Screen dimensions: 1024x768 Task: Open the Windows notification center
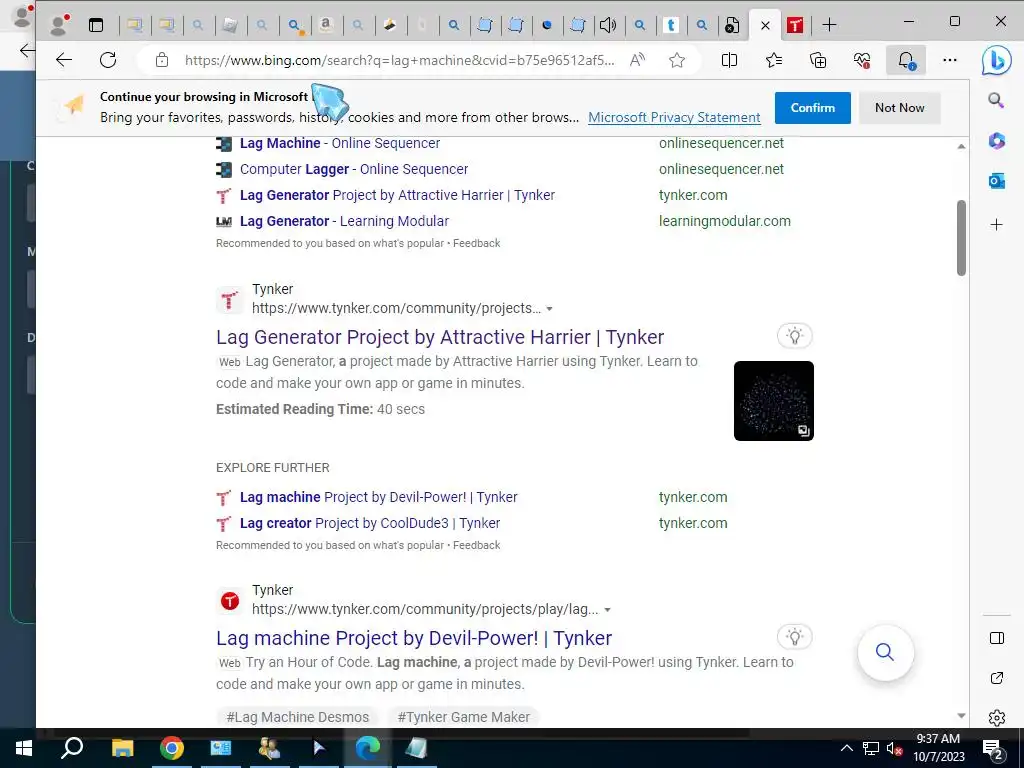click(993, 749)
